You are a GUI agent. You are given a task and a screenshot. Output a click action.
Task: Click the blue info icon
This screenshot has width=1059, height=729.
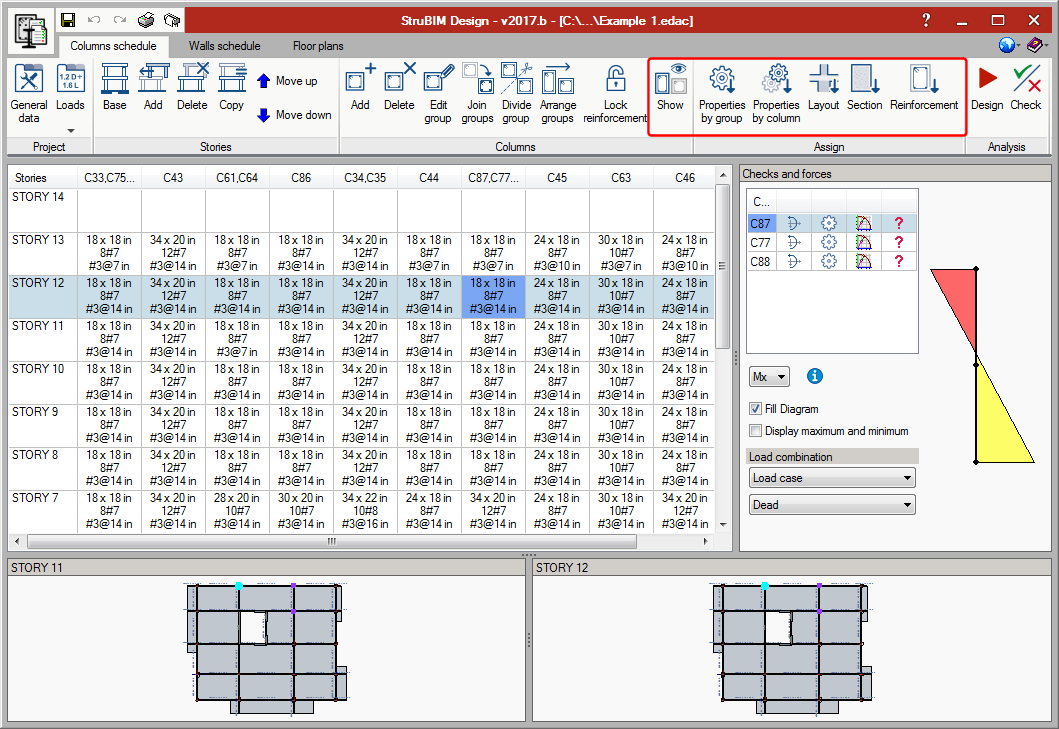click(815, 376)
